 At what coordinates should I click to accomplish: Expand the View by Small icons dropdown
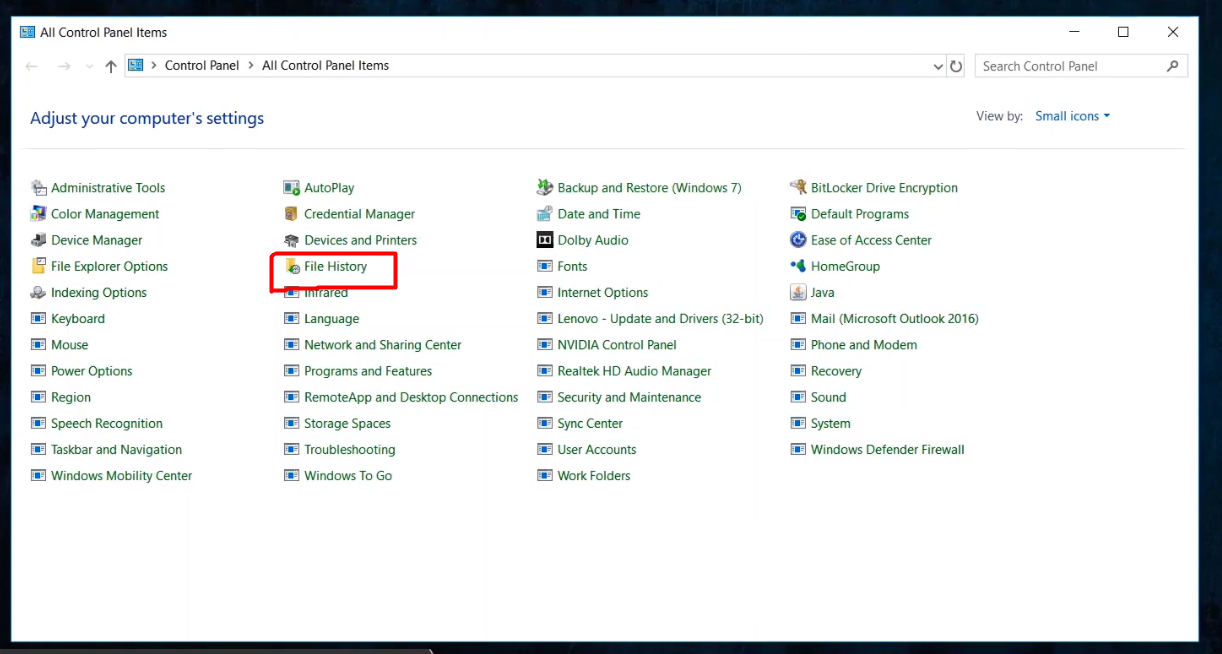pyautogui.click(x=1073, y=116)
